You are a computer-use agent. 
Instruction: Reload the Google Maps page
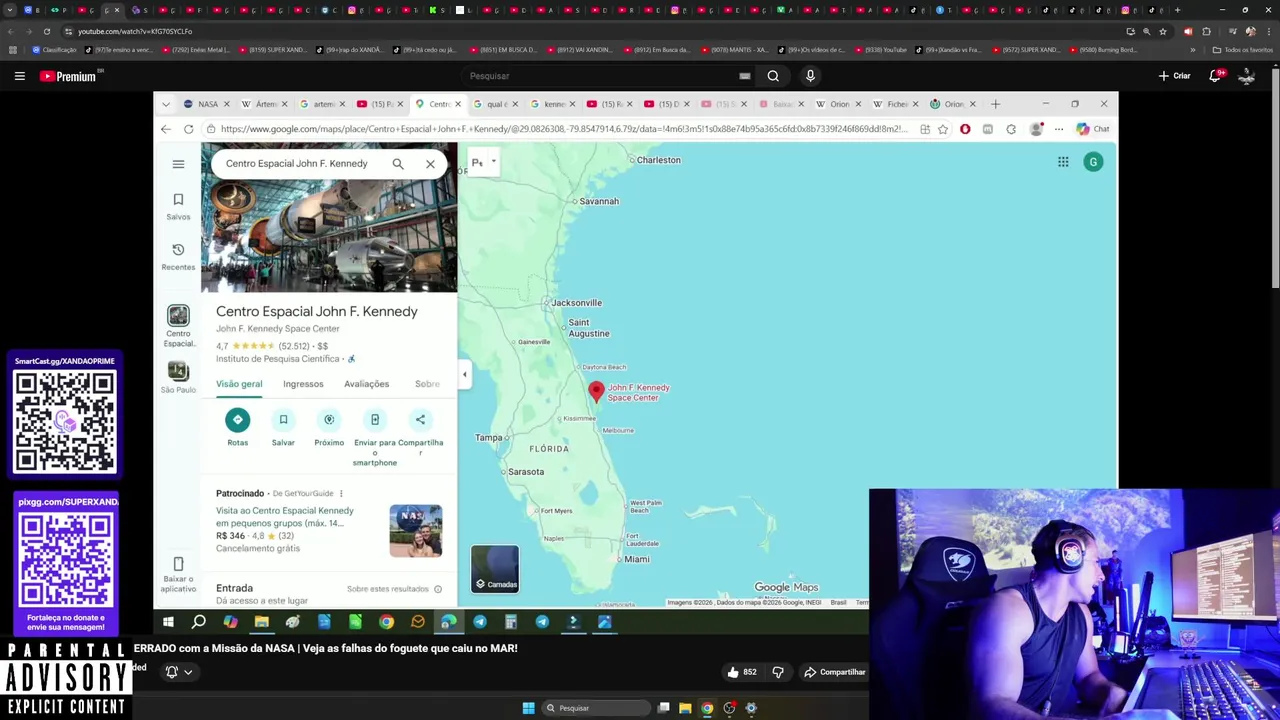[x=188, y=129]
